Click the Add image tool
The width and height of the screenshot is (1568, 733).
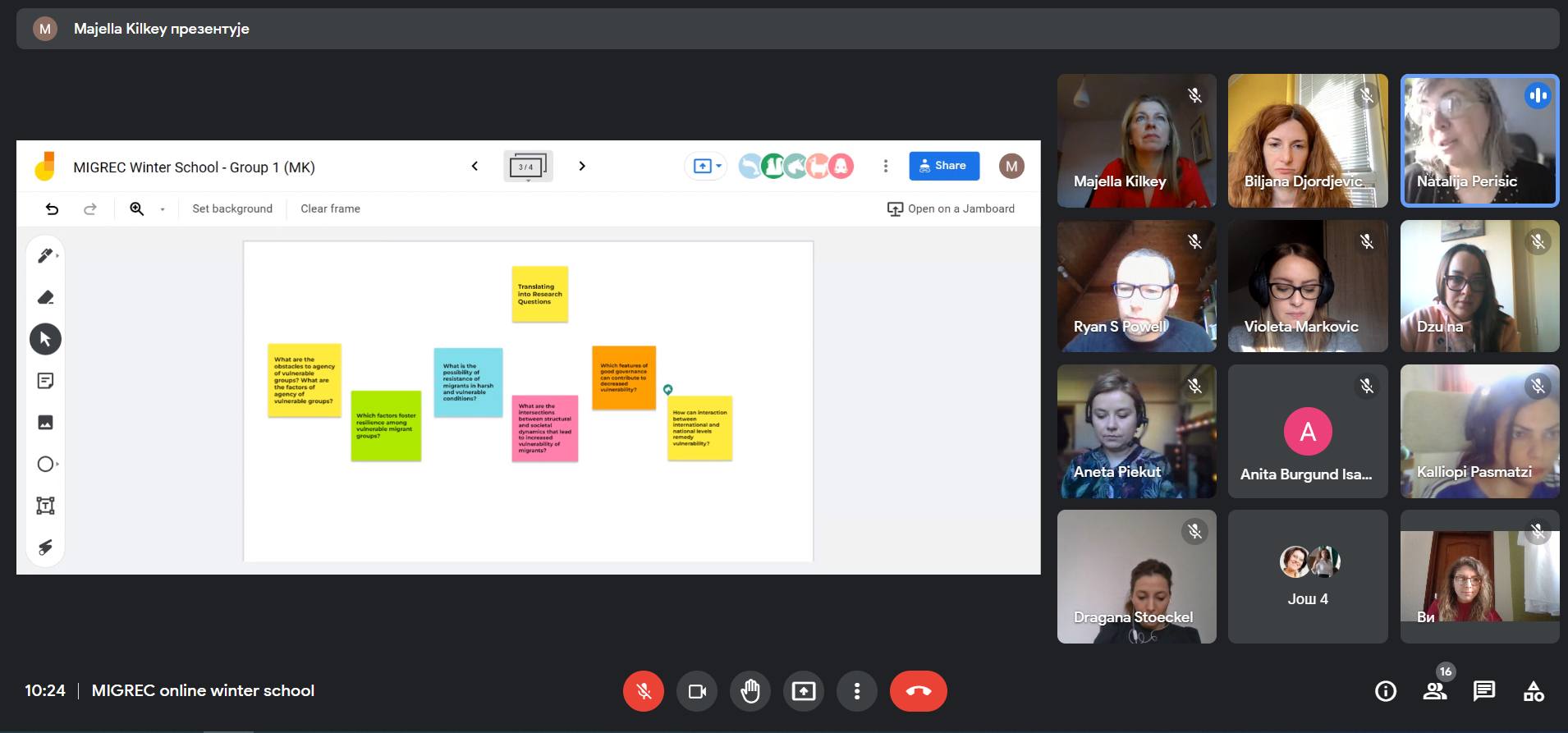click(x=45, y=423)
